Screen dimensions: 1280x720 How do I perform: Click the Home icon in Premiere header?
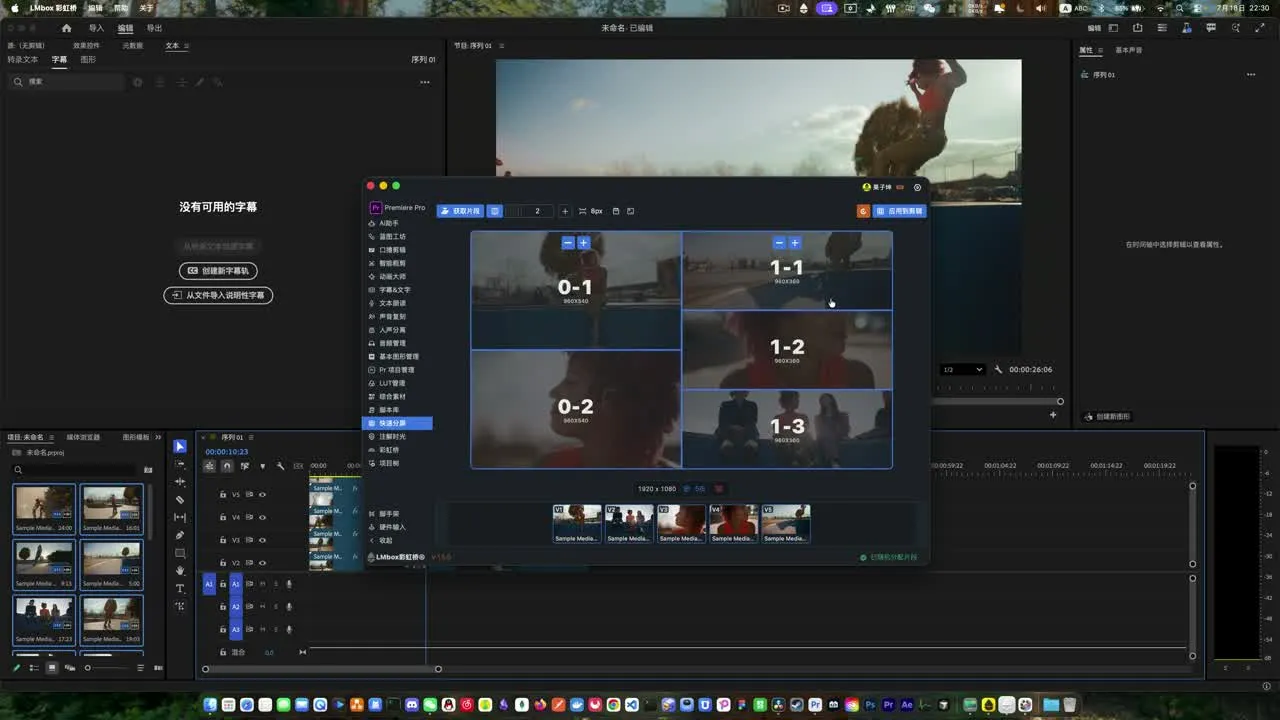(x=66, y=28)
